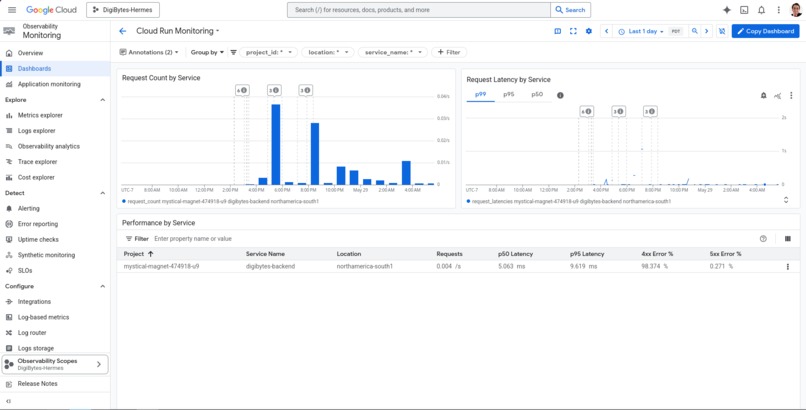Click alert bell icon on Request Latency chart

[x=763, y=95]
